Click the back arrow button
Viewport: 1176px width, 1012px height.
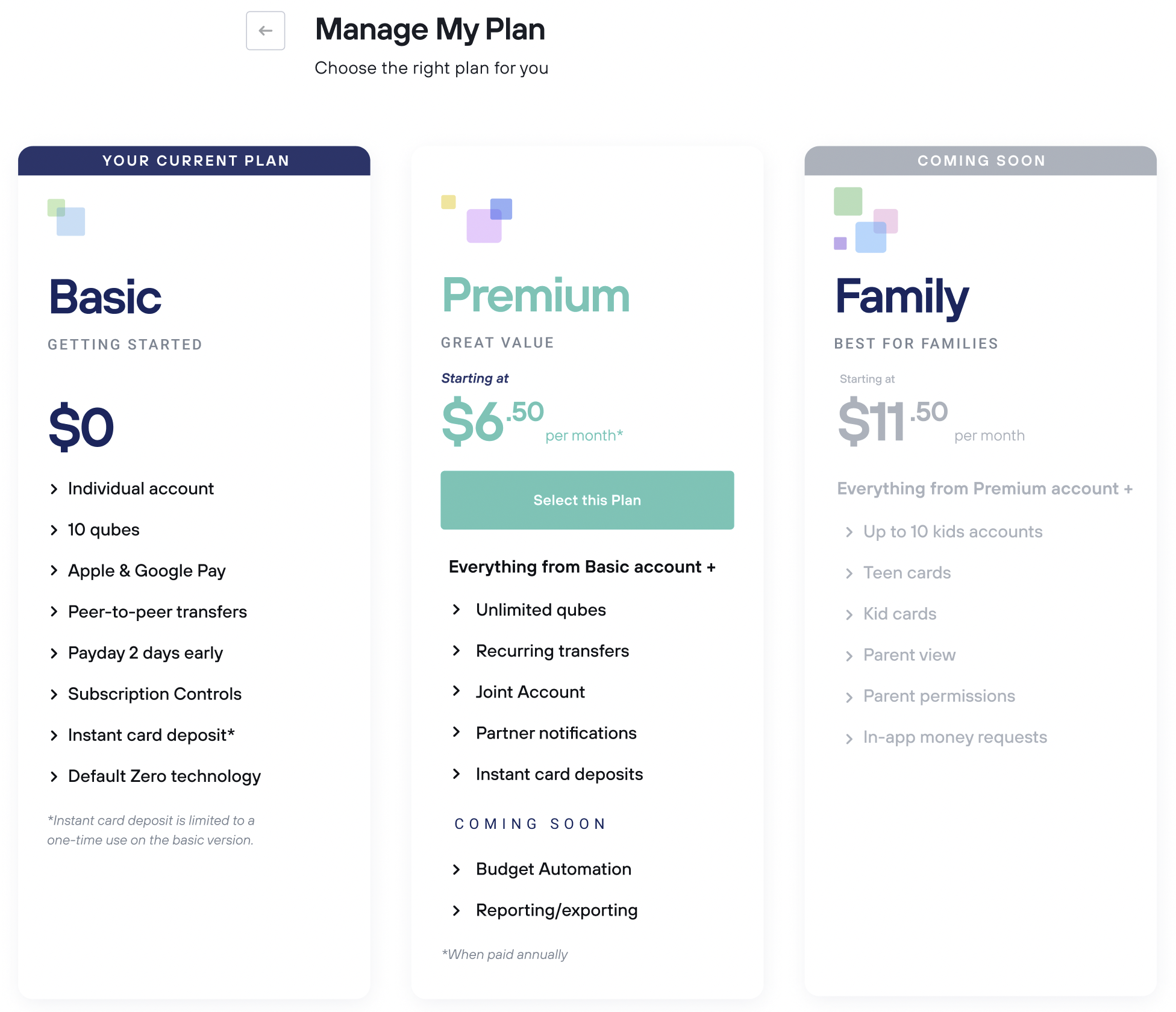tap(266, 31)
